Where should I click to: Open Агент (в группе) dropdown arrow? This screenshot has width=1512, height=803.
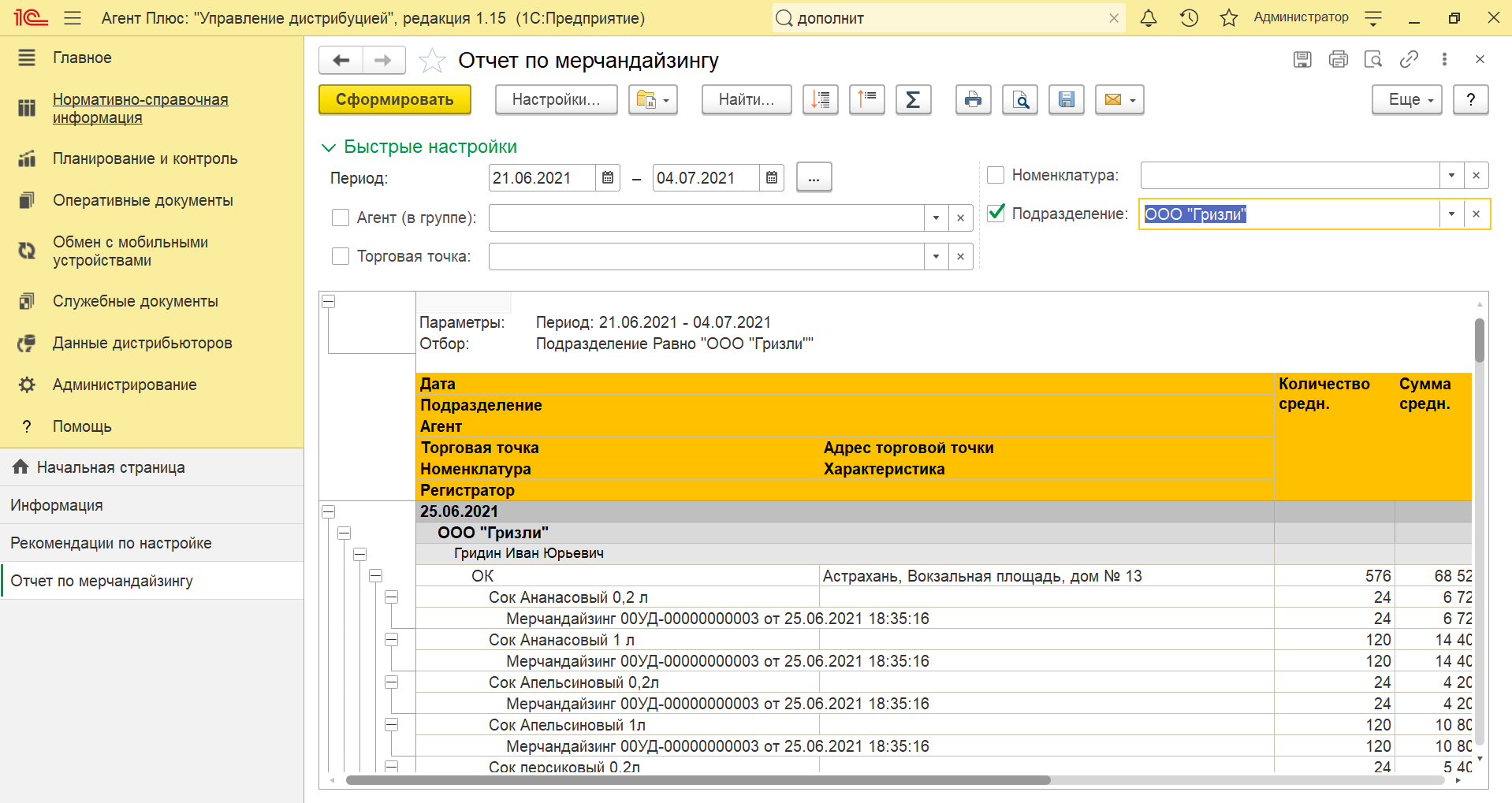tap(936, 217)
